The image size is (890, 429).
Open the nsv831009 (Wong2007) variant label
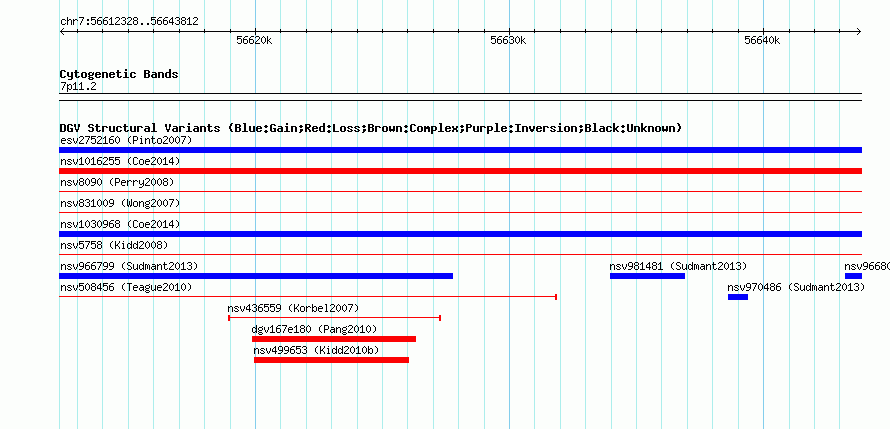(x=120, y=203)
